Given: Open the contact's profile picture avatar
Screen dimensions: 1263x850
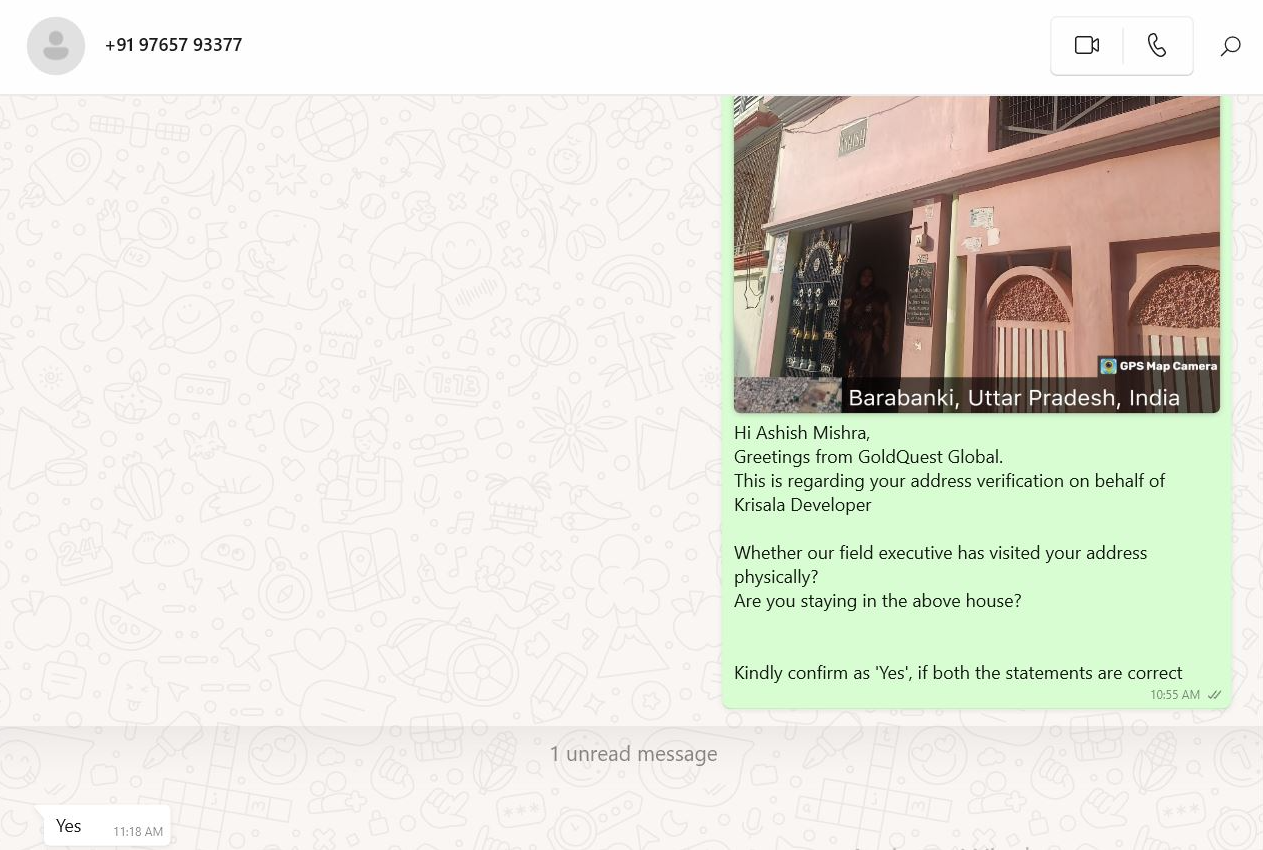Looking at the screenshot, I should pos(56,46).
